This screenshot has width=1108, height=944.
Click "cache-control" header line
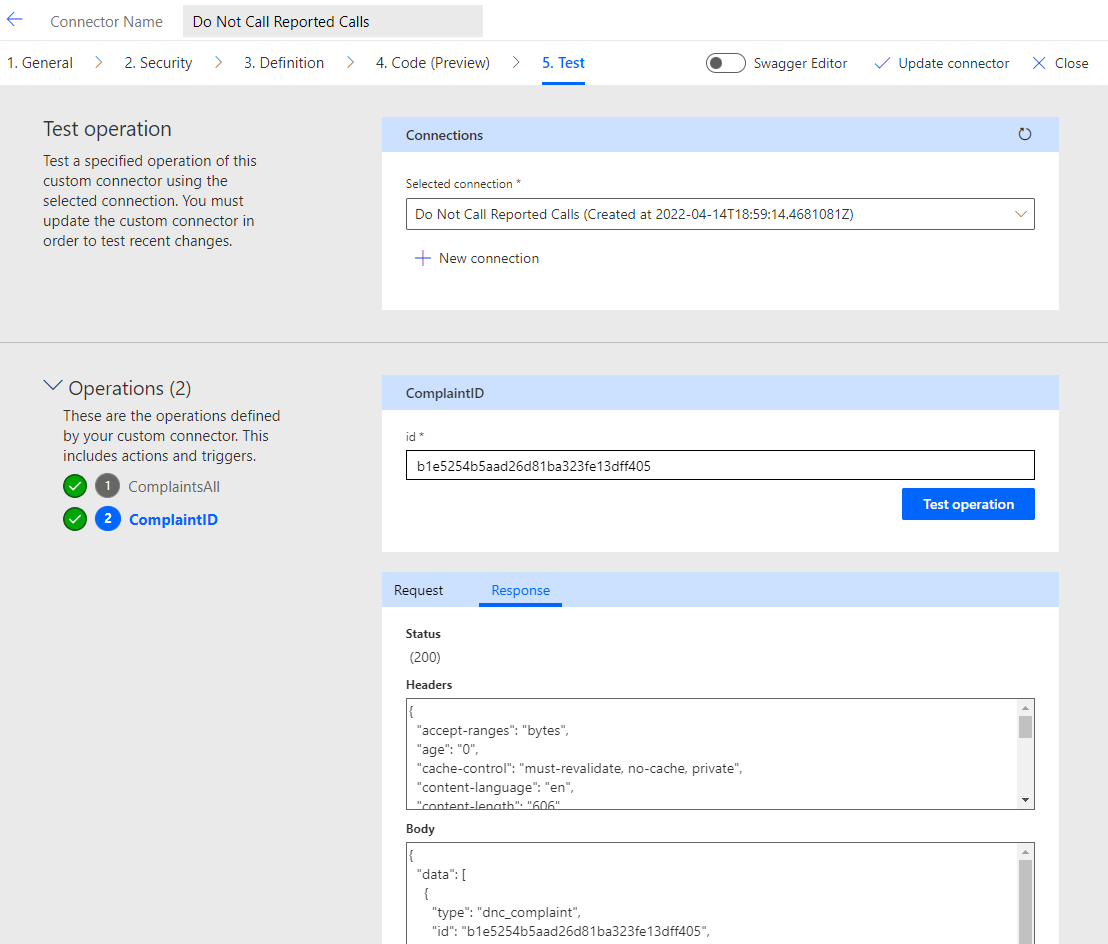point(579,768)
